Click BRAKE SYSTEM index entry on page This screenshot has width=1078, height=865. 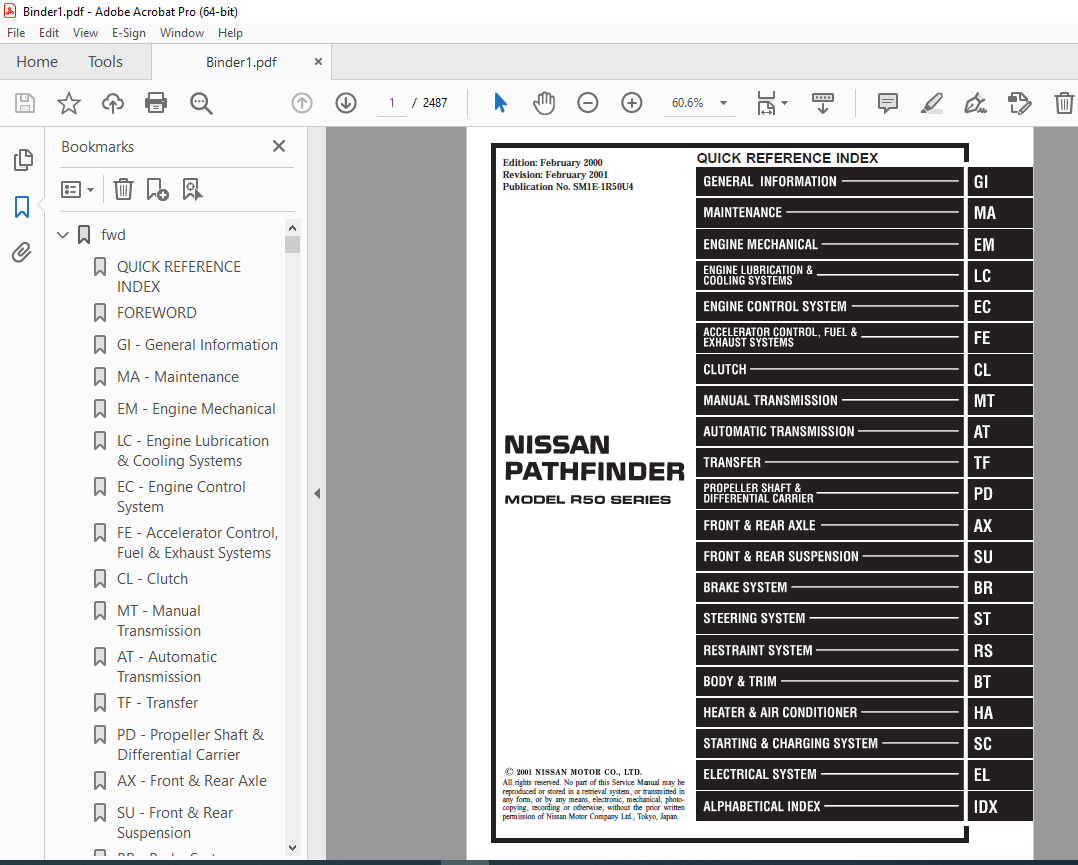830,588
